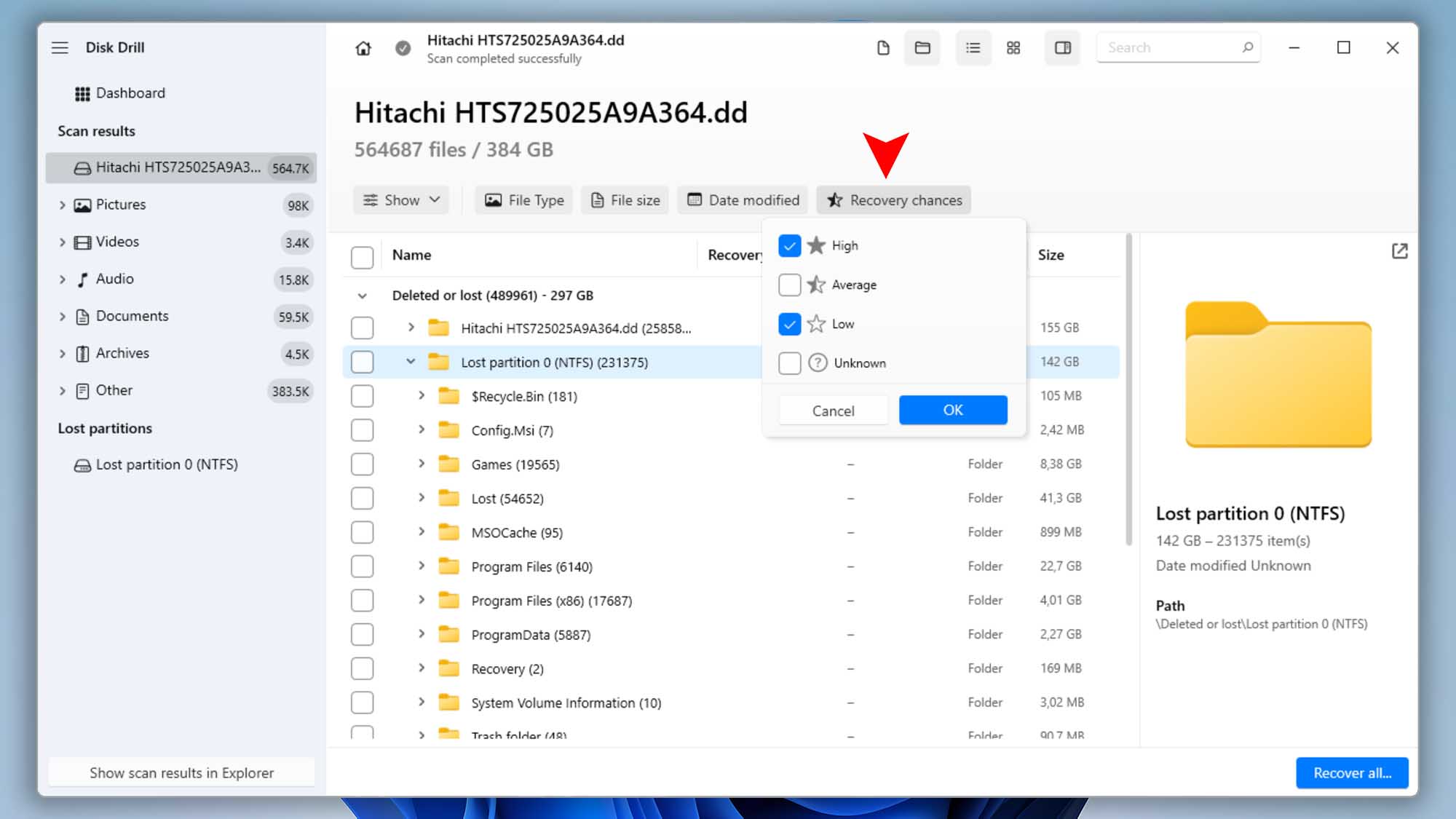The width and height of the screenshot is (1456, 819).
Task: Collapse the Deleted or lost group
Action: tap(362, 296)
